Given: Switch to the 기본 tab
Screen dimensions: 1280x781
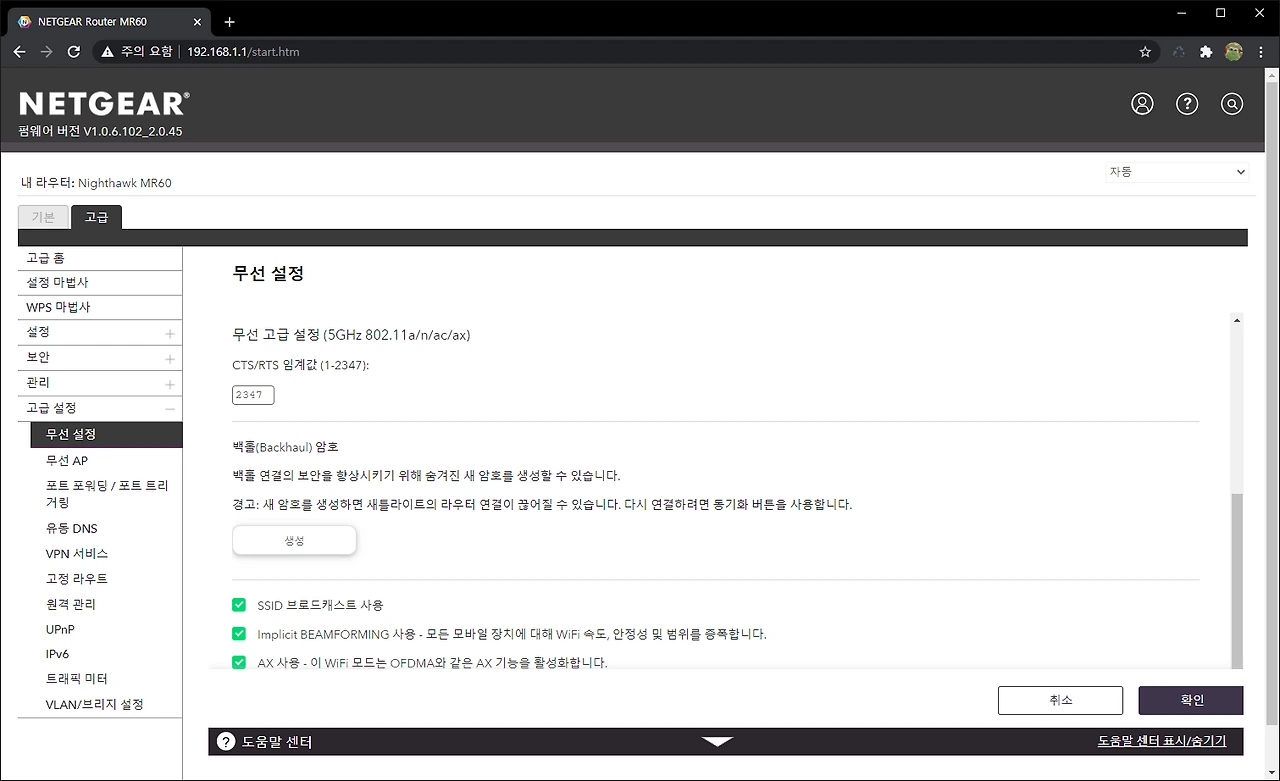Looking at the screenshot, I should pos(43,216).
